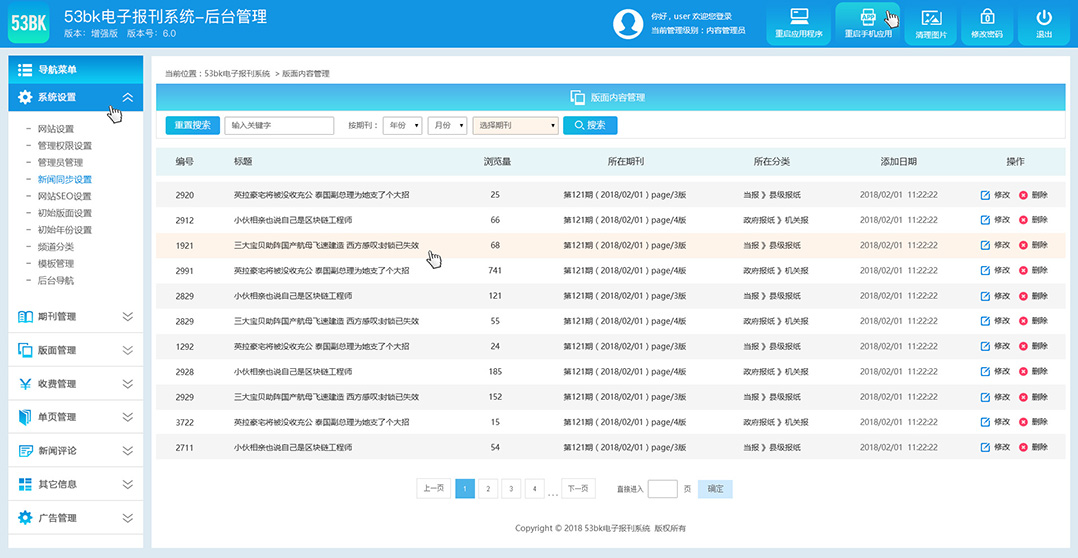Click the 53BK logo
The image size is (1078, 558).
(x=29, y=24)
